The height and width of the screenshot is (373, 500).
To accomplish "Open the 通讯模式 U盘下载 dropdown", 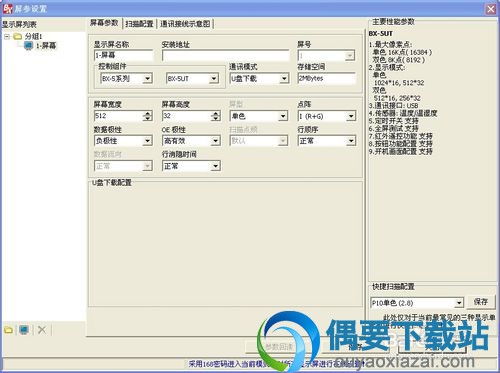I will 284,79.
